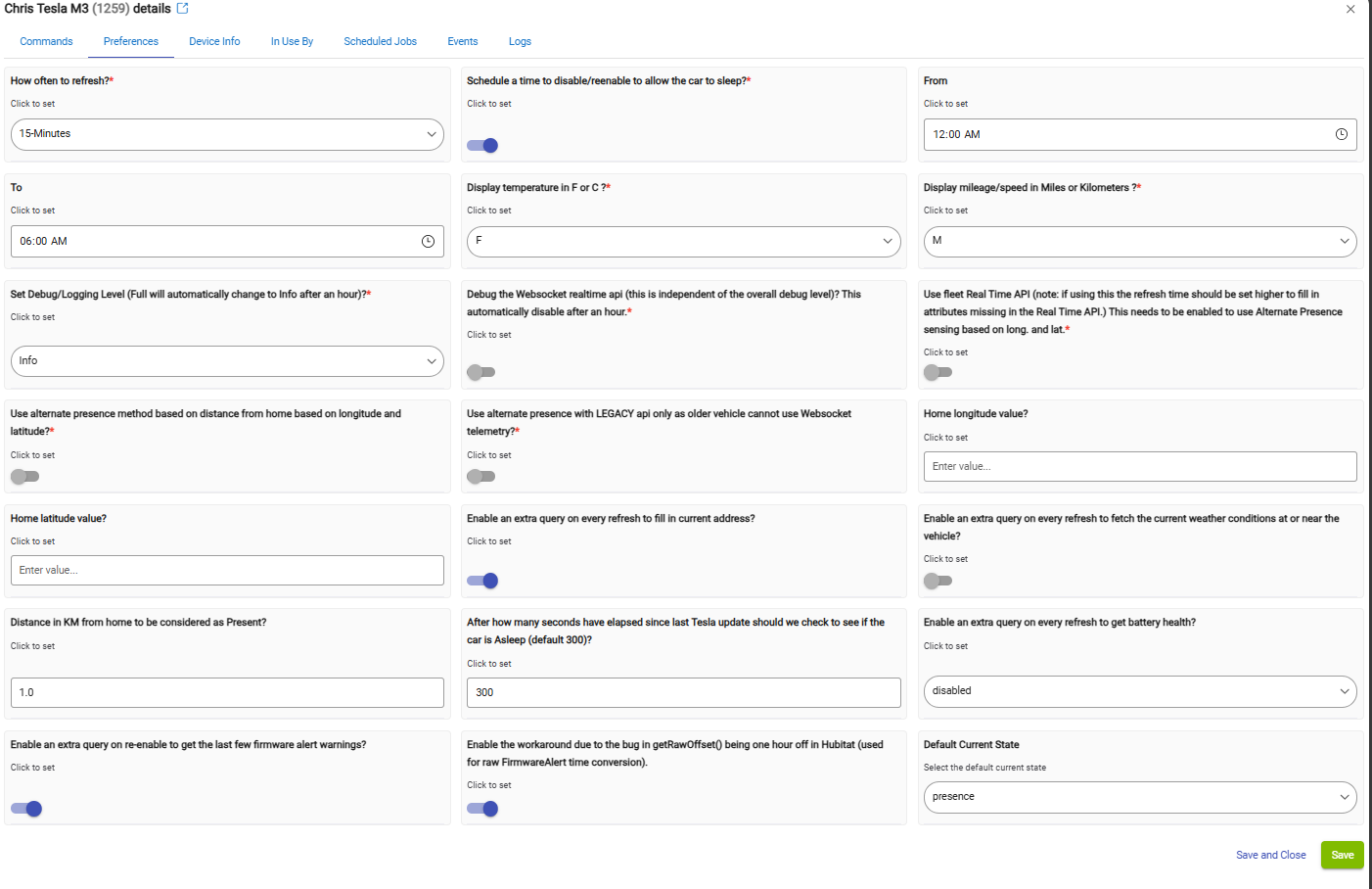The width and height of the screenshot is (1372, 889).
Task: Click 'Select the default current state' text
Action: (984, 768)
